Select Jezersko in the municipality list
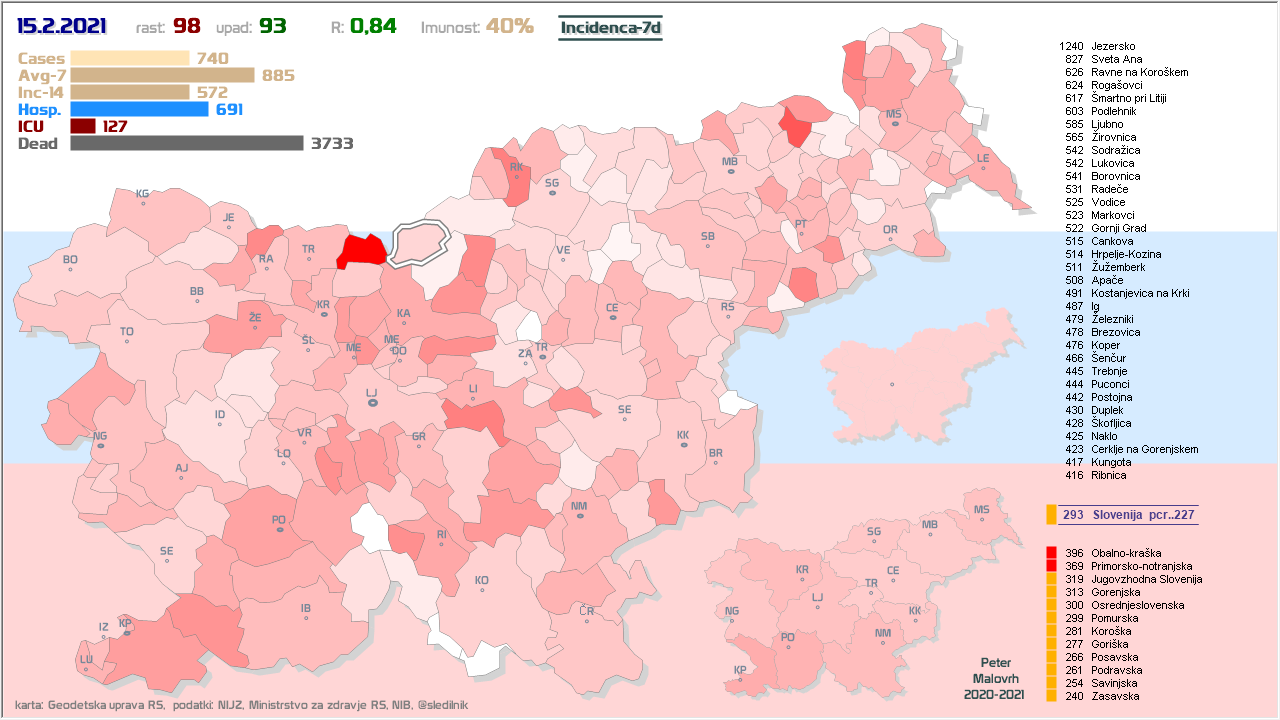This screenshot has height=720, width=1280. coord(1113,47)
